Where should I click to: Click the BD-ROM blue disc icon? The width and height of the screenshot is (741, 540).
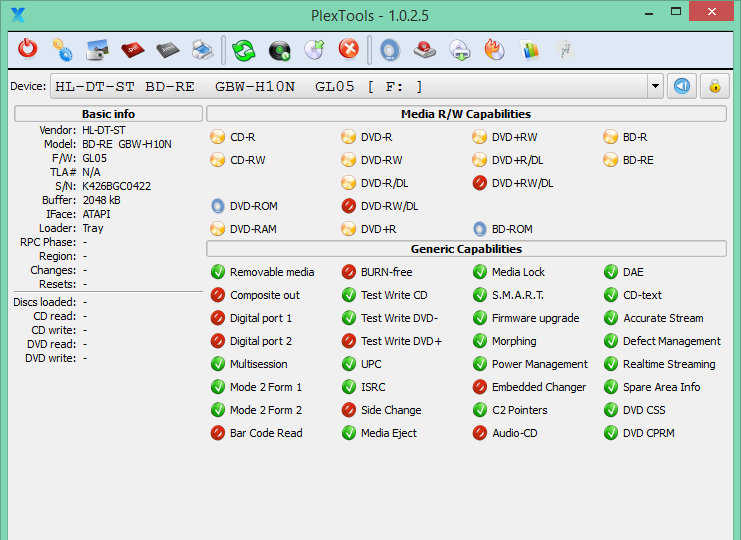pos(479,229)
